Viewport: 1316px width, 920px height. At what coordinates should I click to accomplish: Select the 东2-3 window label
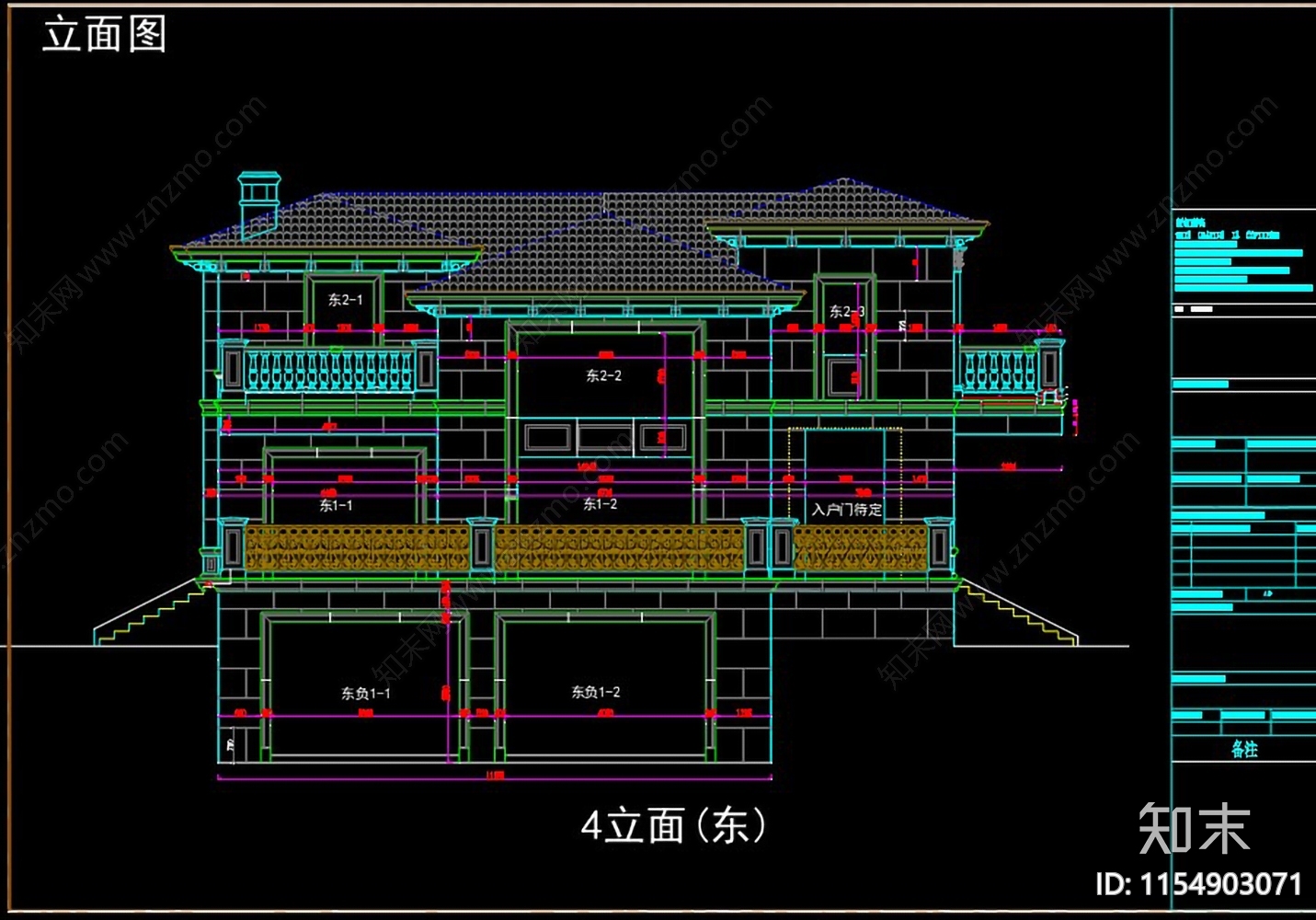(846, 312)
